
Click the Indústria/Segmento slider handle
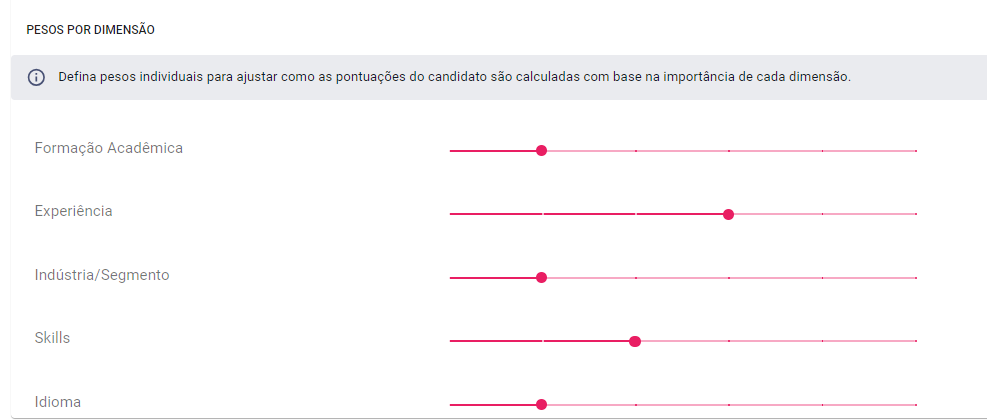click(x=541, y=277)
